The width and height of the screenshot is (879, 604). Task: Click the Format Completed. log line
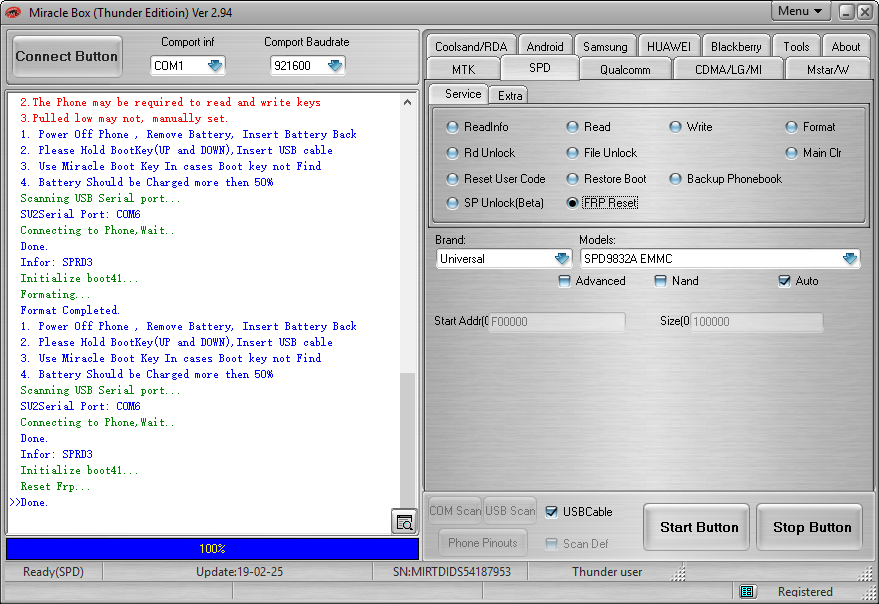pos(70,310)
